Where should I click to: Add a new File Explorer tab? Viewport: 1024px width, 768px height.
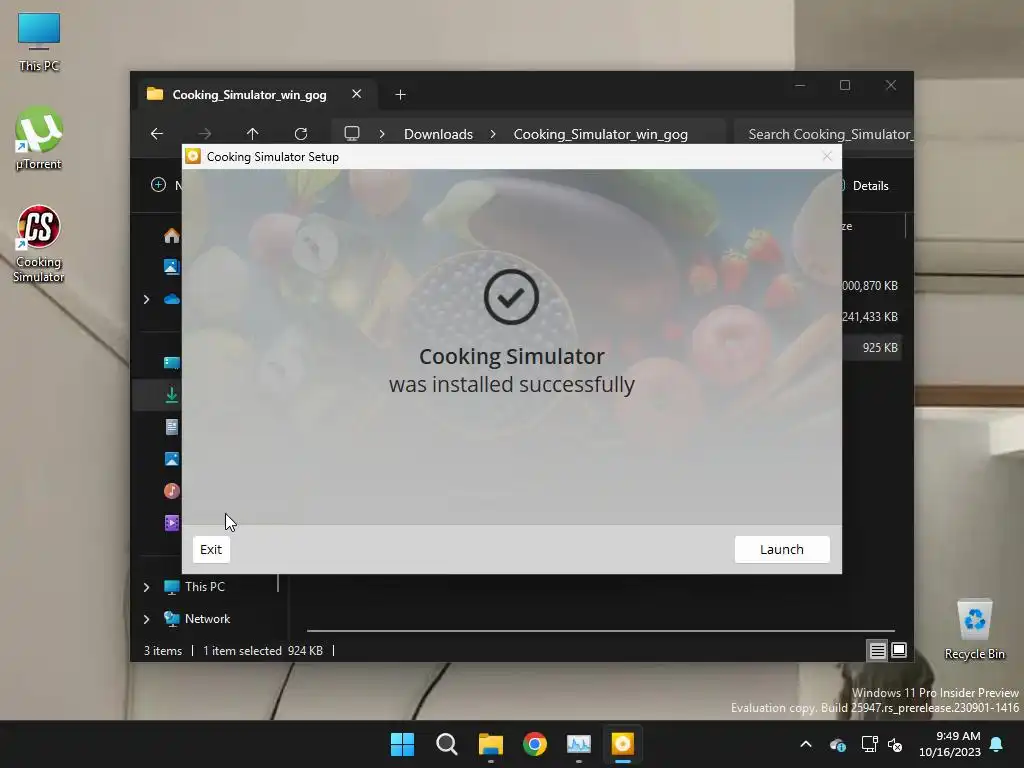(x=400, y=95)
